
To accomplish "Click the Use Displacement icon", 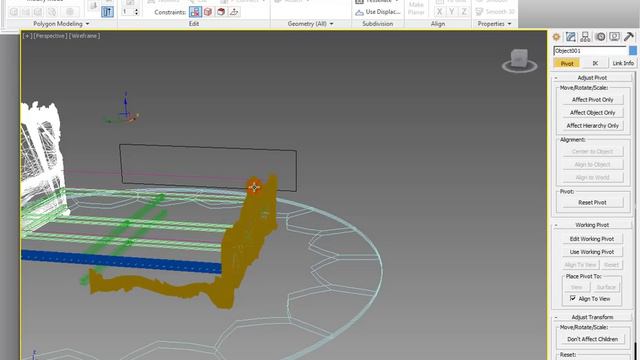I will (359, 12).
